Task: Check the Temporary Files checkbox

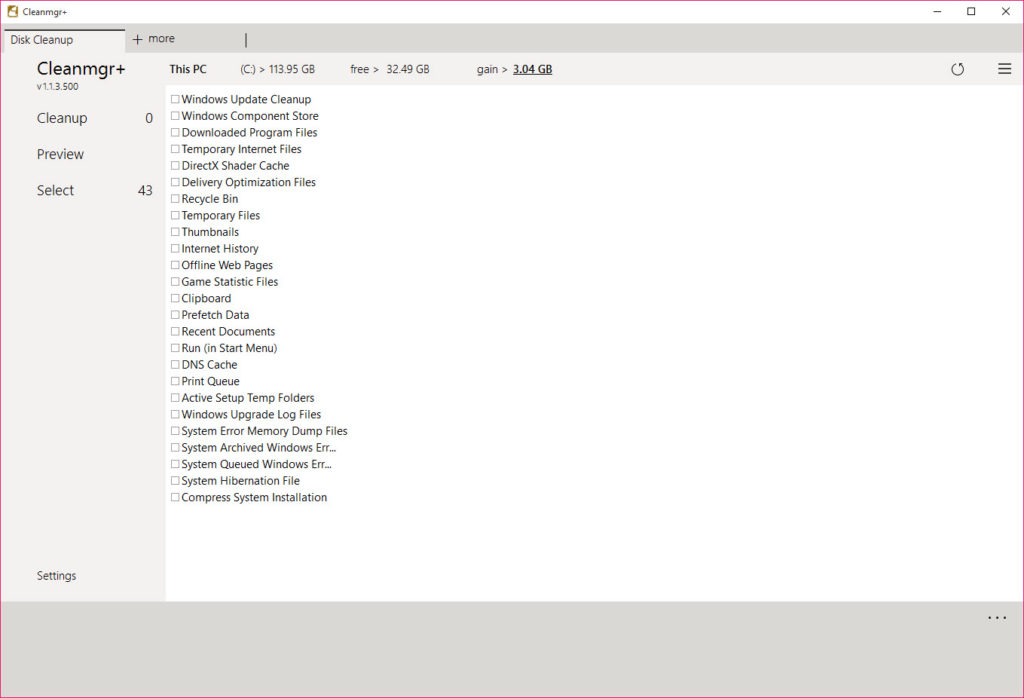Action: coord(175,215)
